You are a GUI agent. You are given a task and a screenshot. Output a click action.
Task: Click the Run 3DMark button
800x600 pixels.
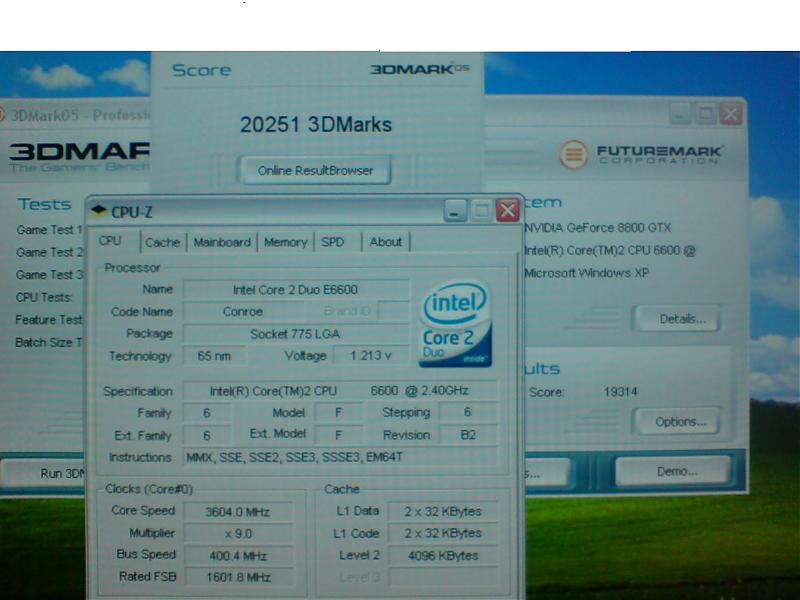point(43,473)
